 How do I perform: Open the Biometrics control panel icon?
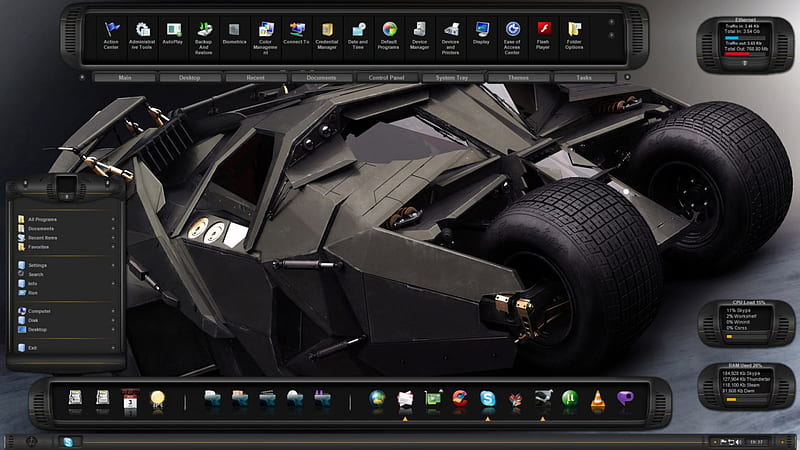(x=234, y=34)
